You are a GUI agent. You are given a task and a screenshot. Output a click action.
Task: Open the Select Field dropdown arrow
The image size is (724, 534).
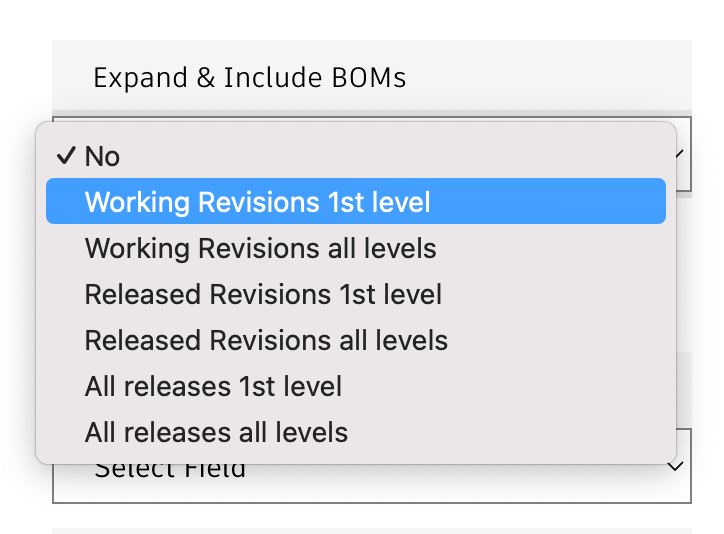coord(676,467)
